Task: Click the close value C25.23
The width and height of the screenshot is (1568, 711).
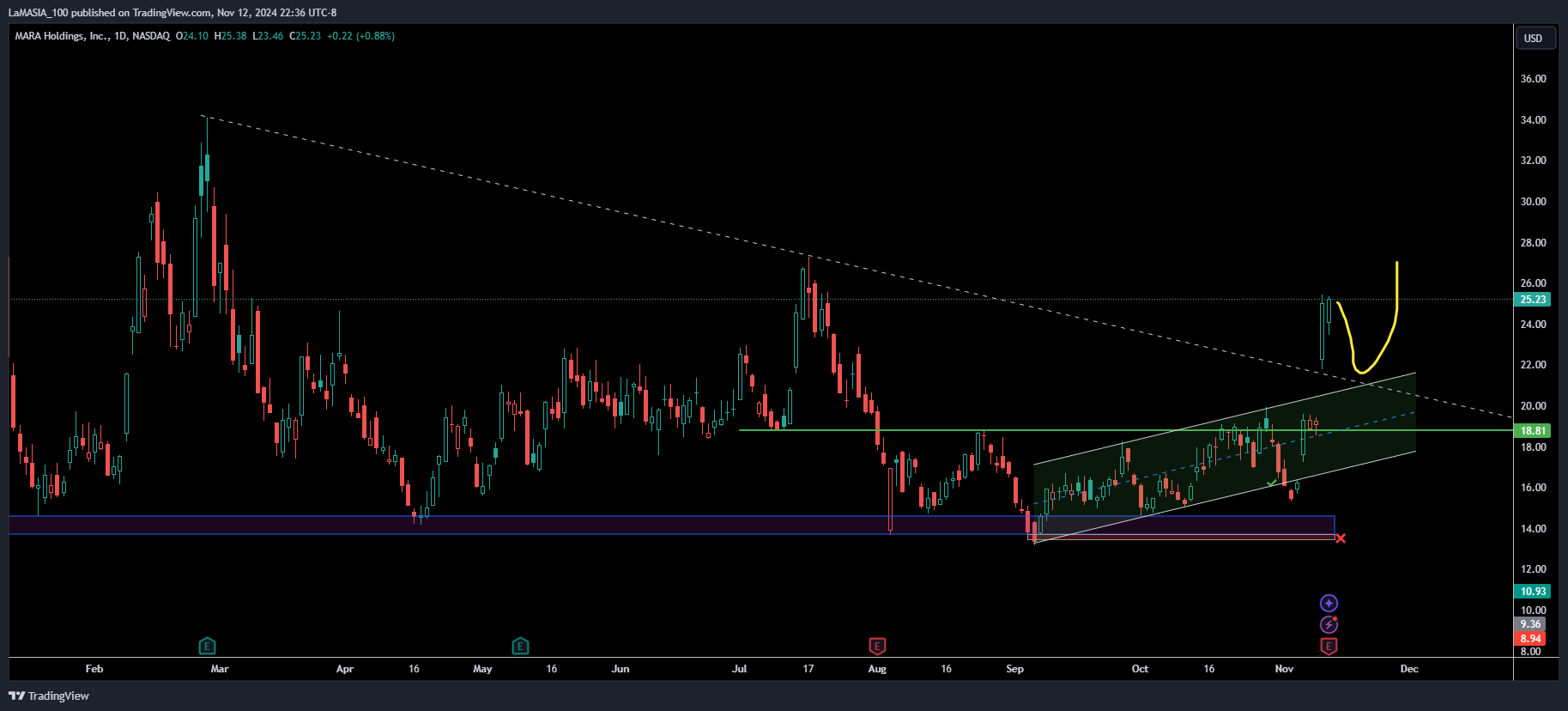Action: [x=305, y=36]
